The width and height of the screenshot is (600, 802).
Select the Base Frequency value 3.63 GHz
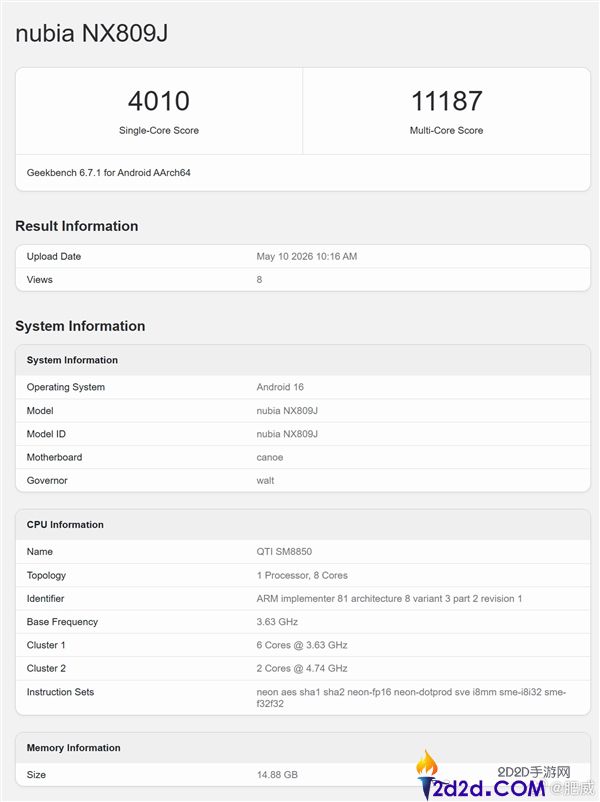tap(277, 622)
